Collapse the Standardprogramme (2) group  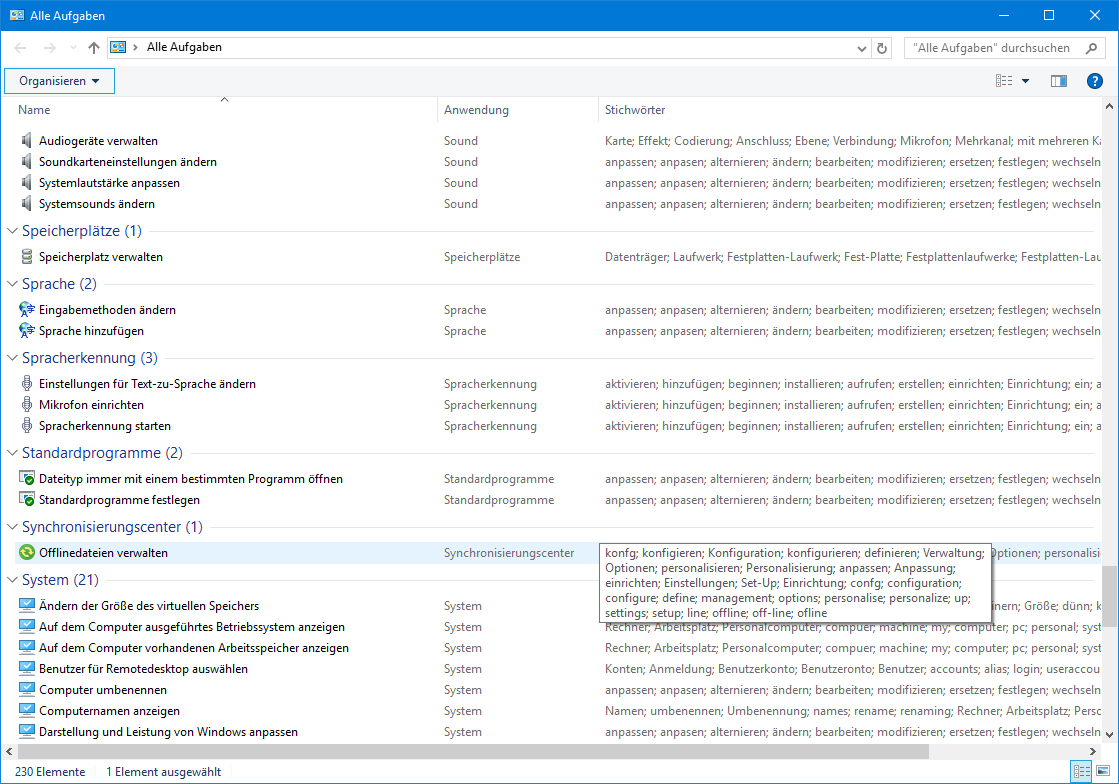(12, 452)
